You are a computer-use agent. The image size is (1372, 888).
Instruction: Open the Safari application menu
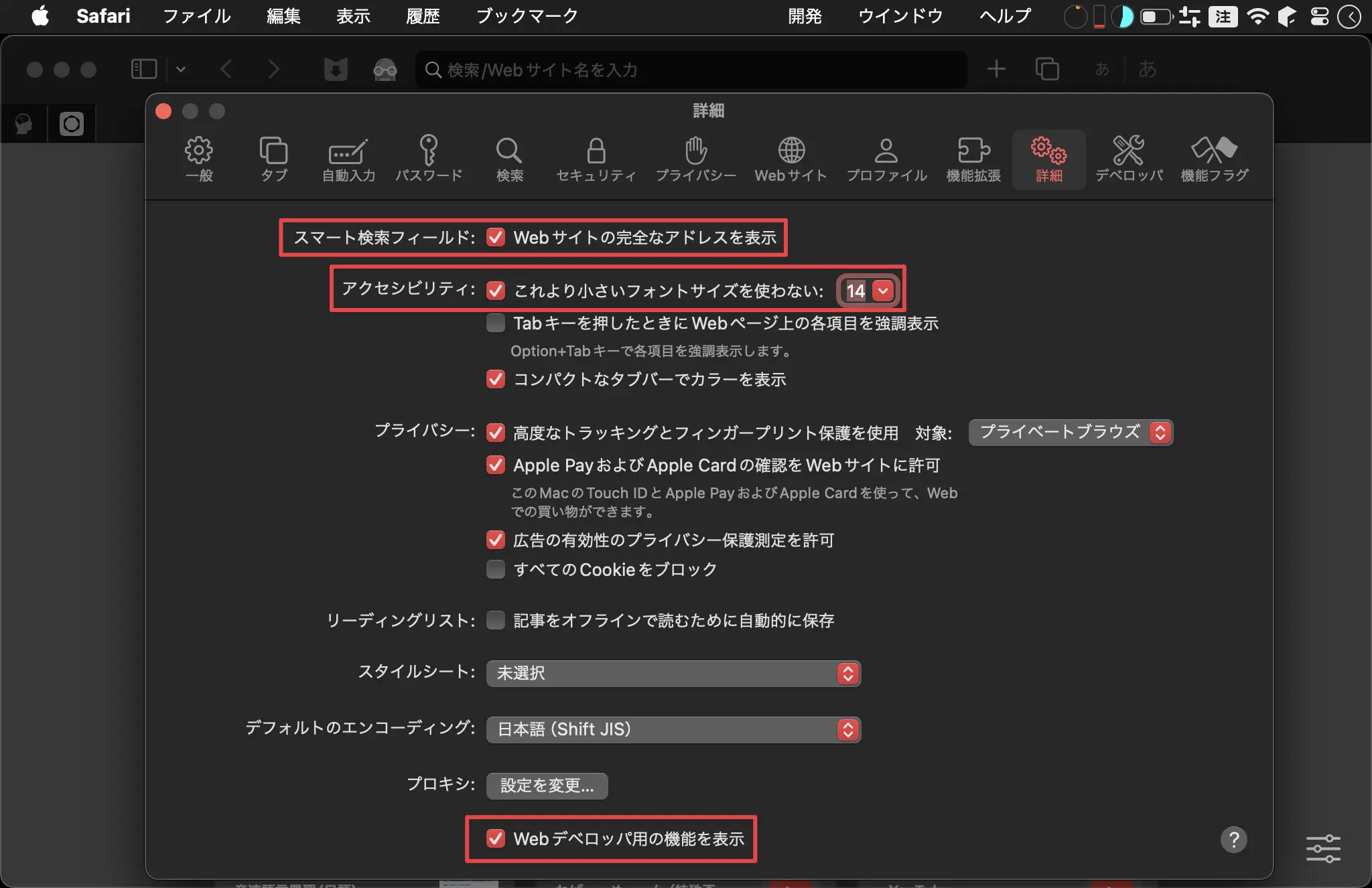coord(103,15)
